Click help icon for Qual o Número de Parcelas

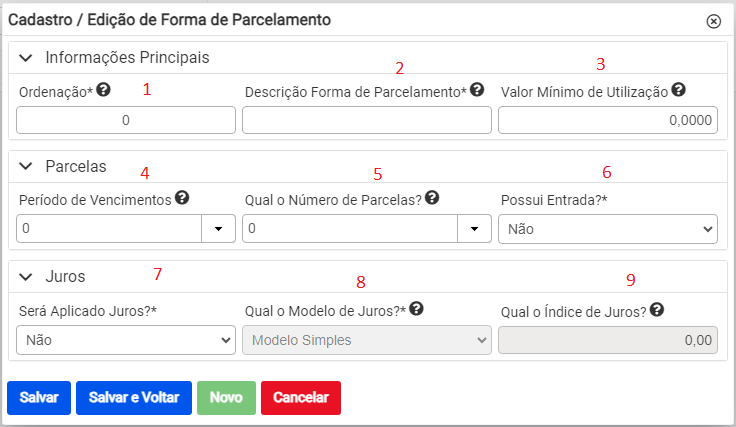click(x=432, y=198)
